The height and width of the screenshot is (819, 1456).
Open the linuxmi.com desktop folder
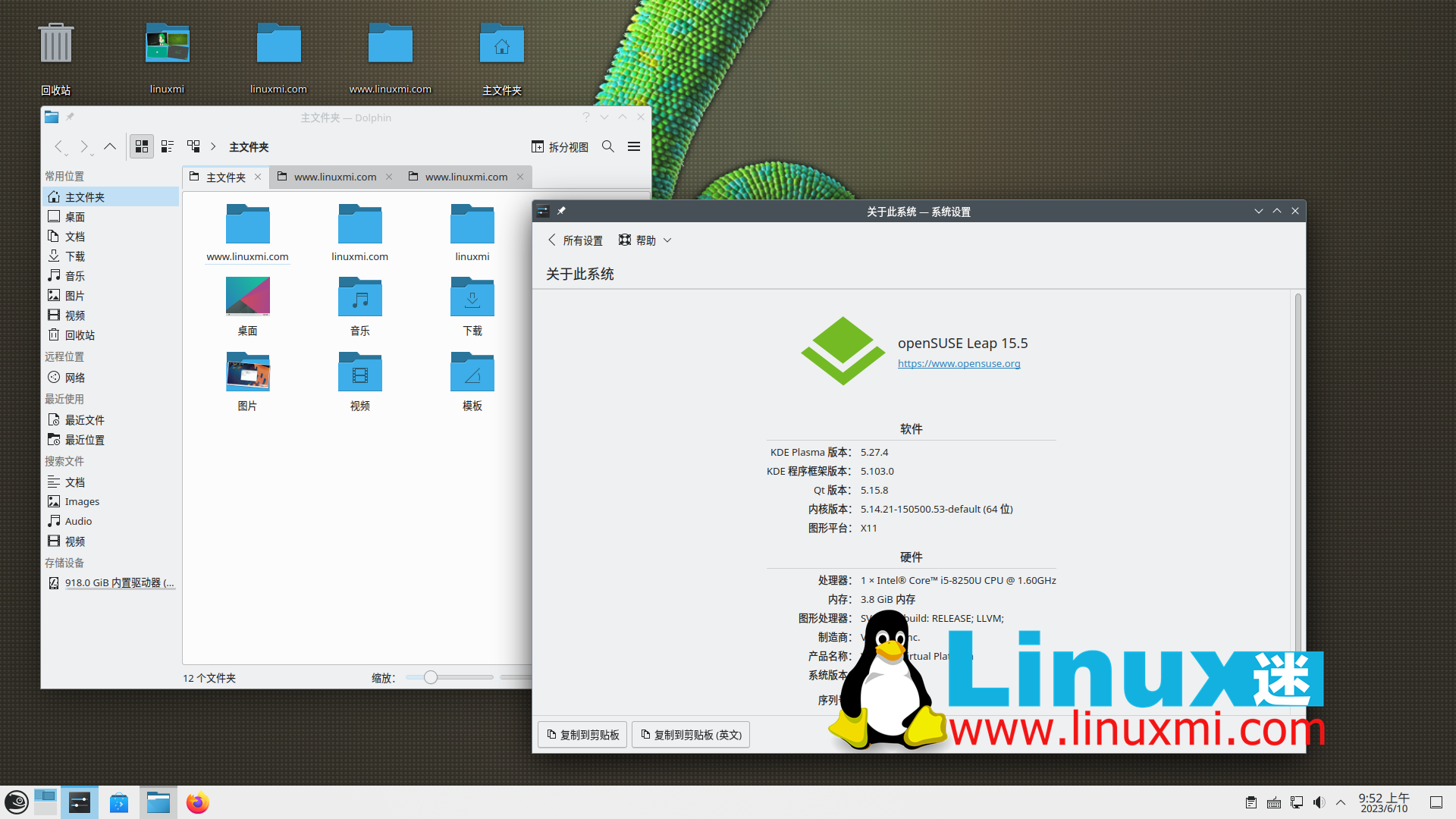(x=278, y=57)
